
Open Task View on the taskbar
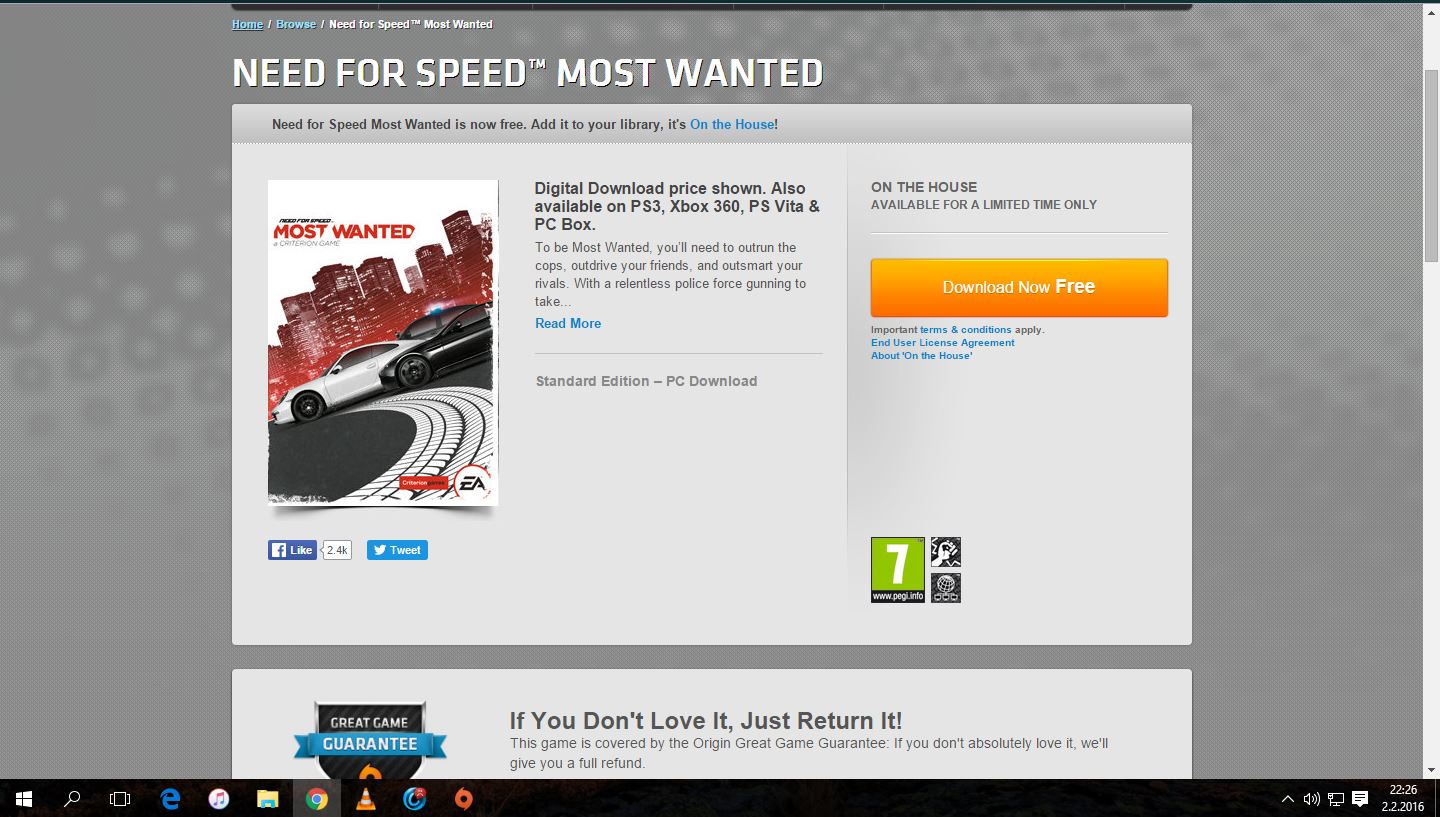pos(120,799)
